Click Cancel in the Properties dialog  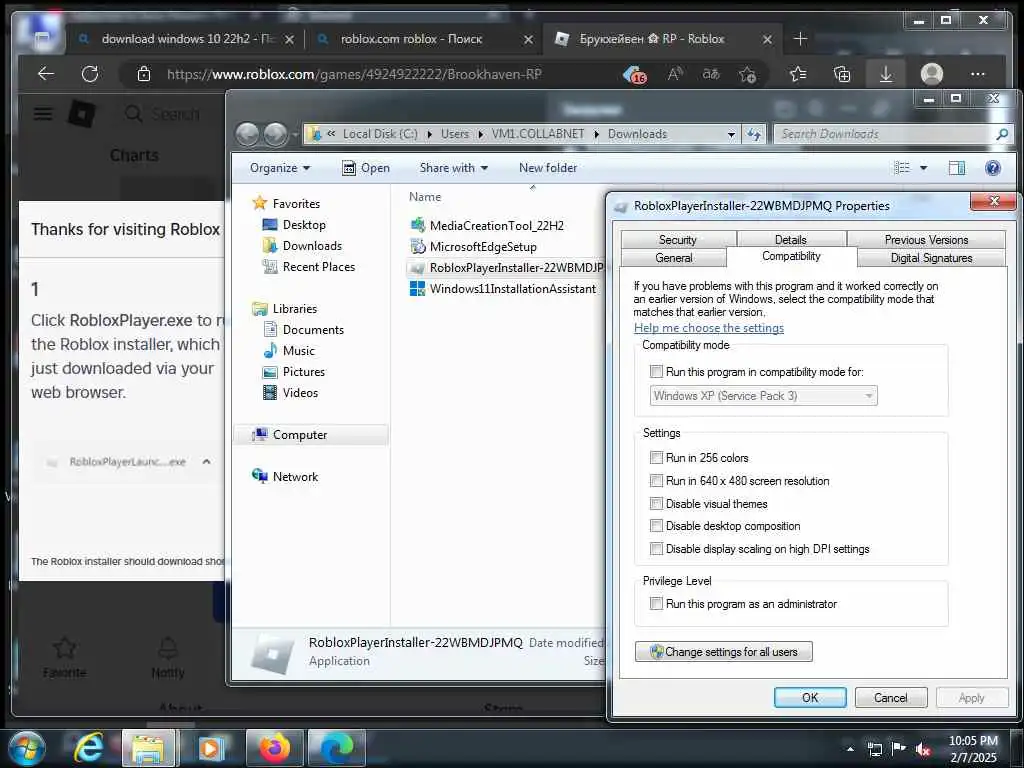[x=891, y=697]
